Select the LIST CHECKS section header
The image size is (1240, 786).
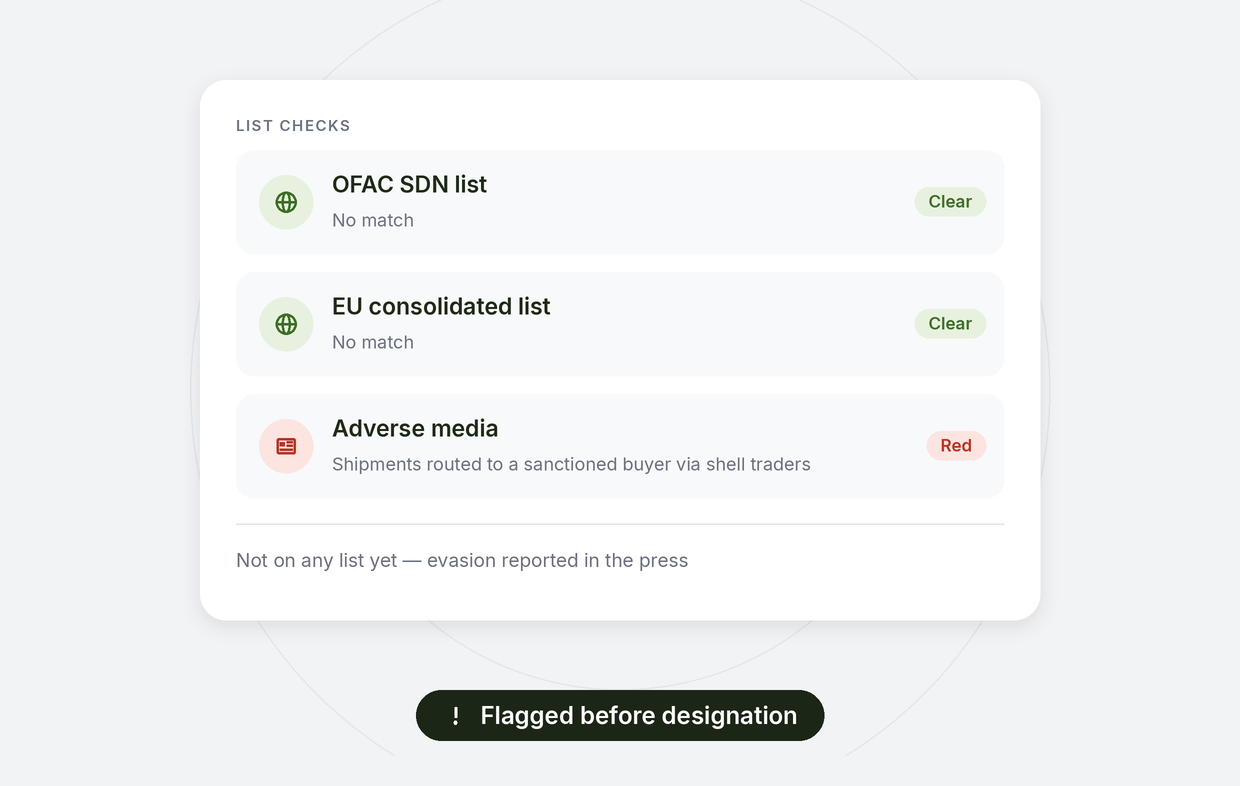click(x=293, y=126)
